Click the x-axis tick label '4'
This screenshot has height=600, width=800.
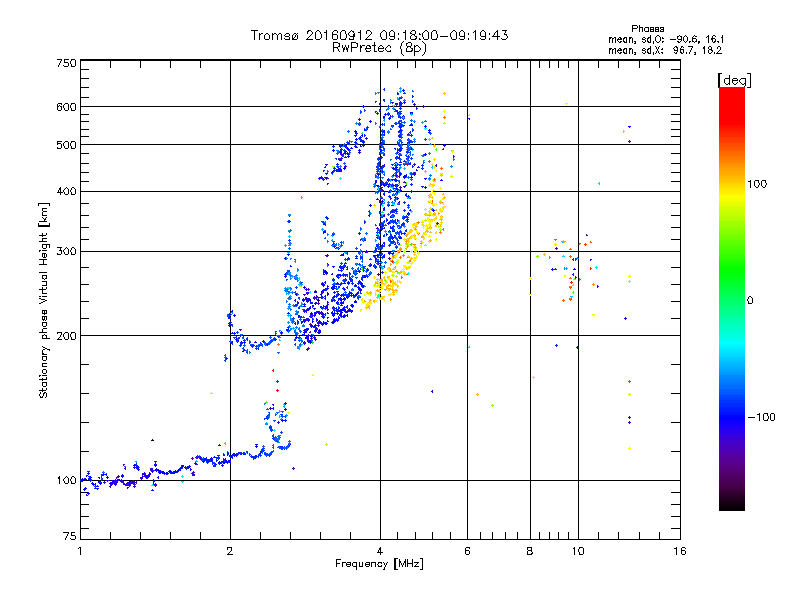380,551
